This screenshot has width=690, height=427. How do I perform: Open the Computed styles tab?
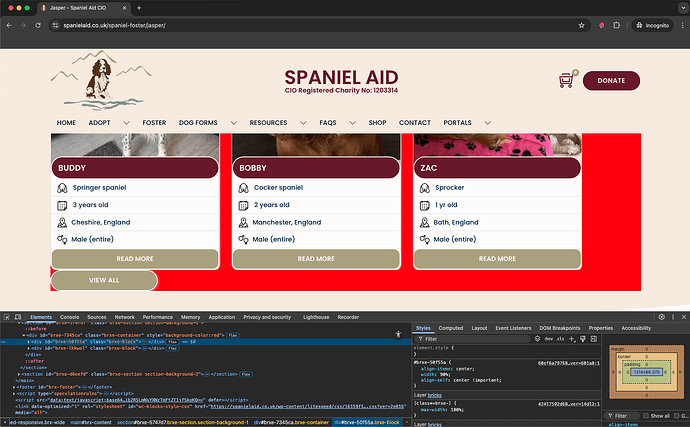pos(451,328)
